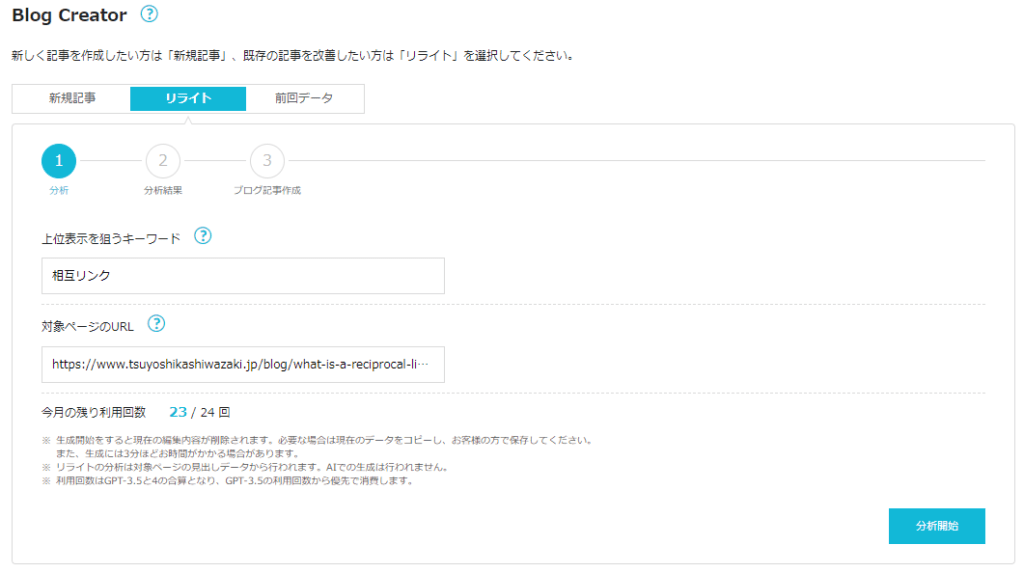Click the 上位表示を狙うキーワード label text
Image resolution: width=1024 pixels, height=572 pixels.
[111, 238]
